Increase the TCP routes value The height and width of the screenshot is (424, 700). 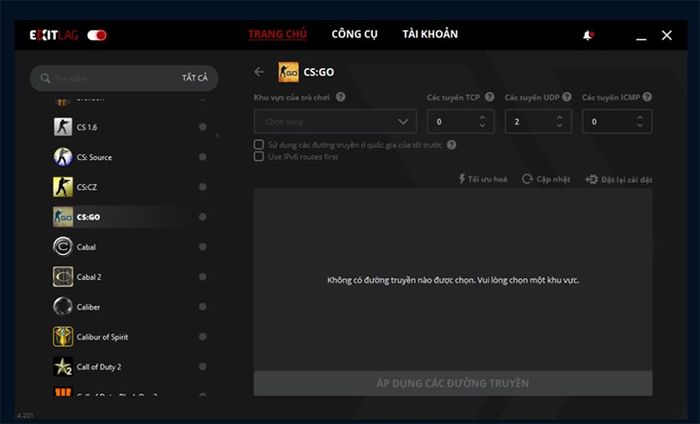point(482,118)
